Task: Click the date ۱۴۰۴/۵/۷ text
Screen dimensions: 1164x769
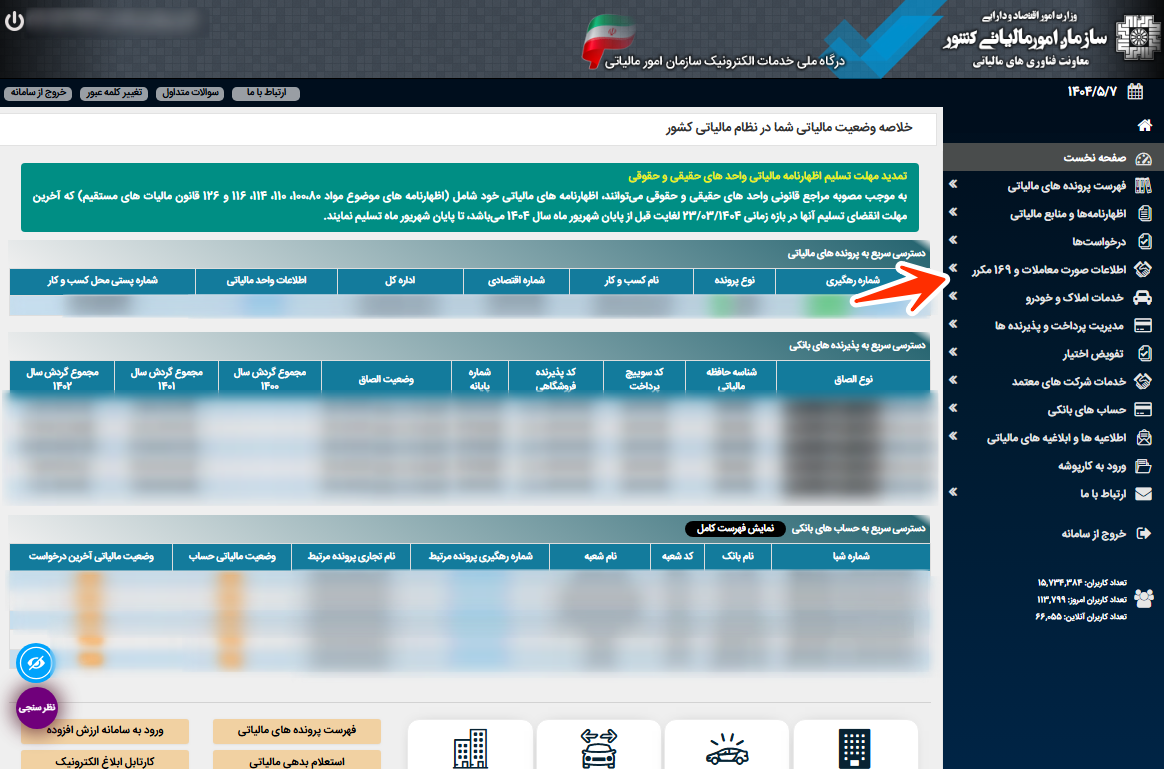Action: click(1092, 92)
